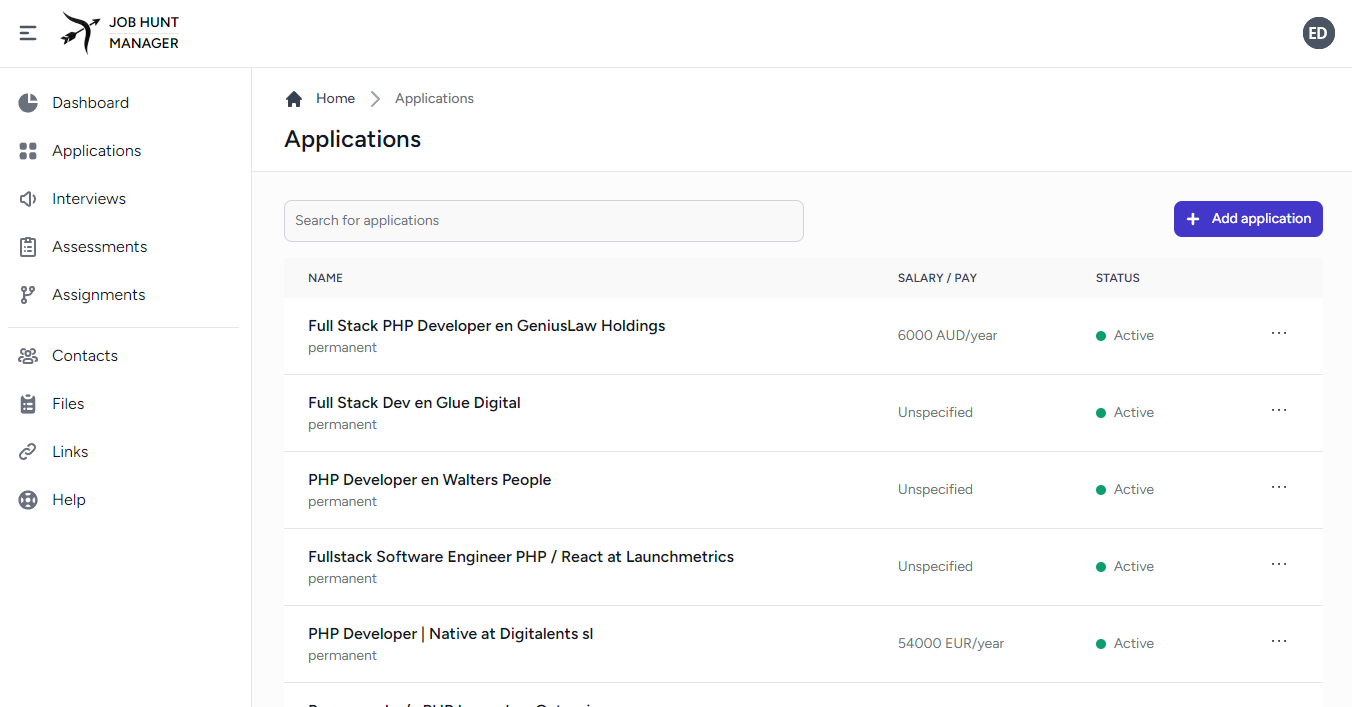The image size is (1352, 707).
Task: Open PHP Developer en Walters People application
Action: pos(430,480)
